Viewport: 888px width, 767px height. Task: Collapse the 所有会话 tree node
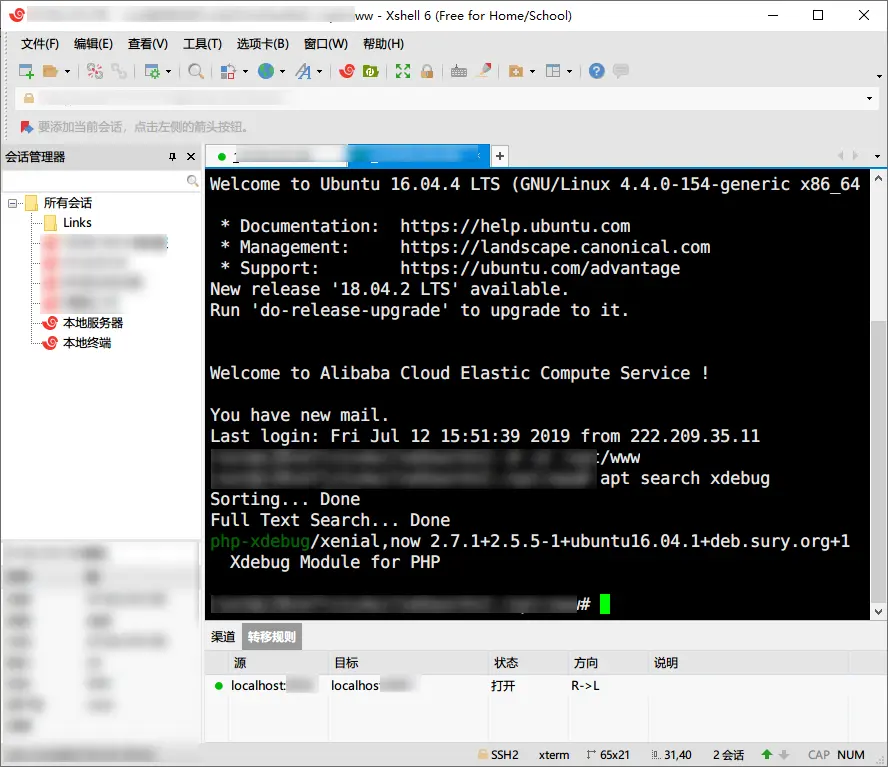12,203
